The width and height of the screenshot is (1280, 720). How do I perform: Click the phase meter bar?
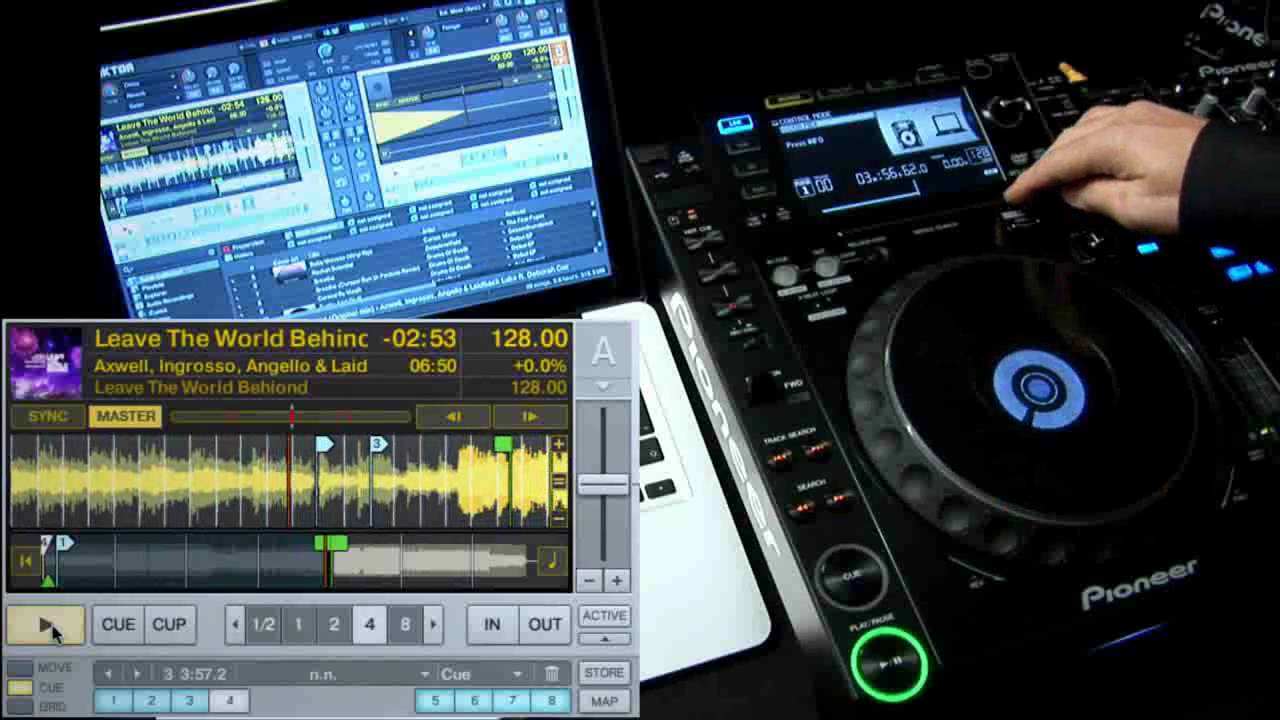290,416
